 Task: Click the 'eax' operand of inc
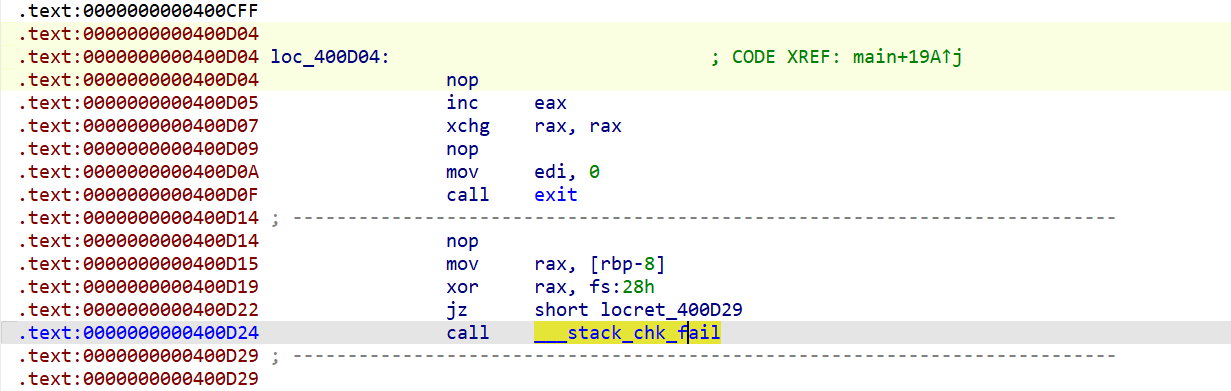551,103
